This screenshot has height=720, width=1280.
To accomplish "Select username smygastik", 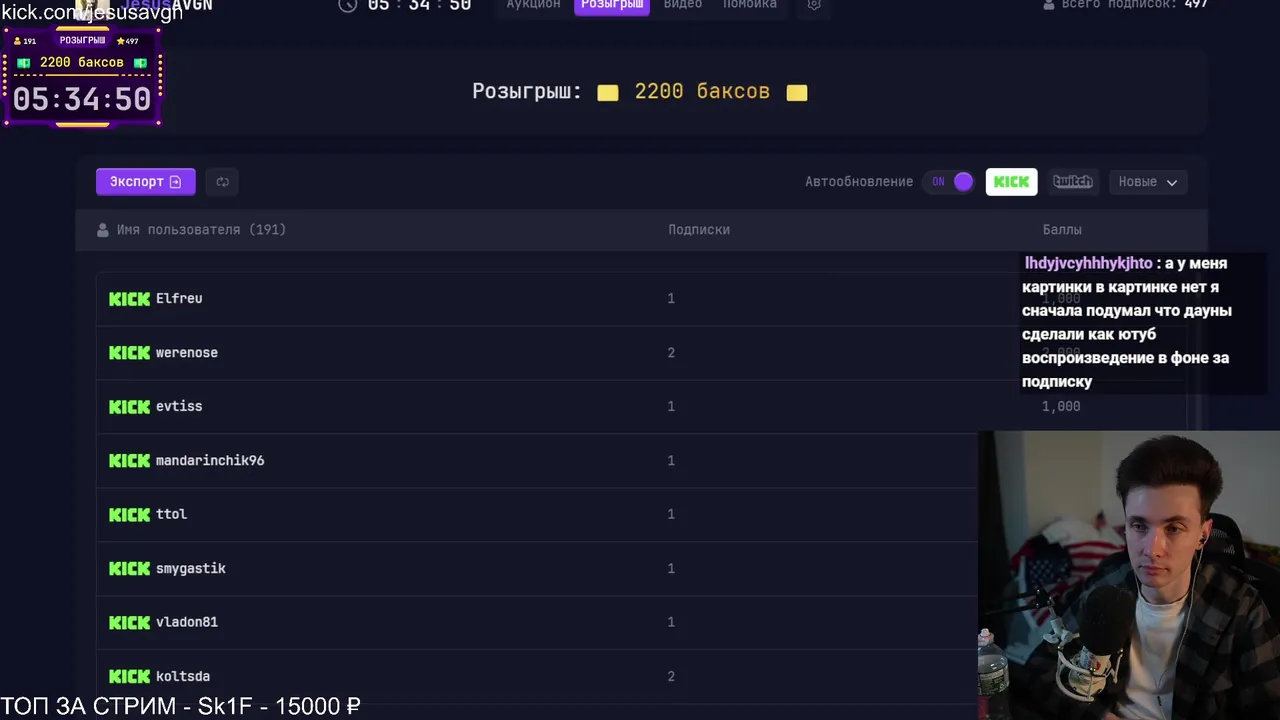I will tap(191, 568).
